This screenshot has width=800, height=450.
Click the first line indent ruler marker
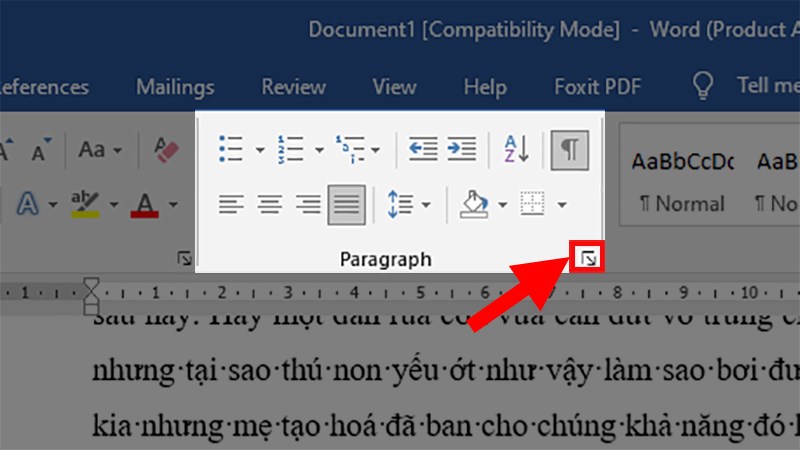pyautogui.click(x=91, y=284)
